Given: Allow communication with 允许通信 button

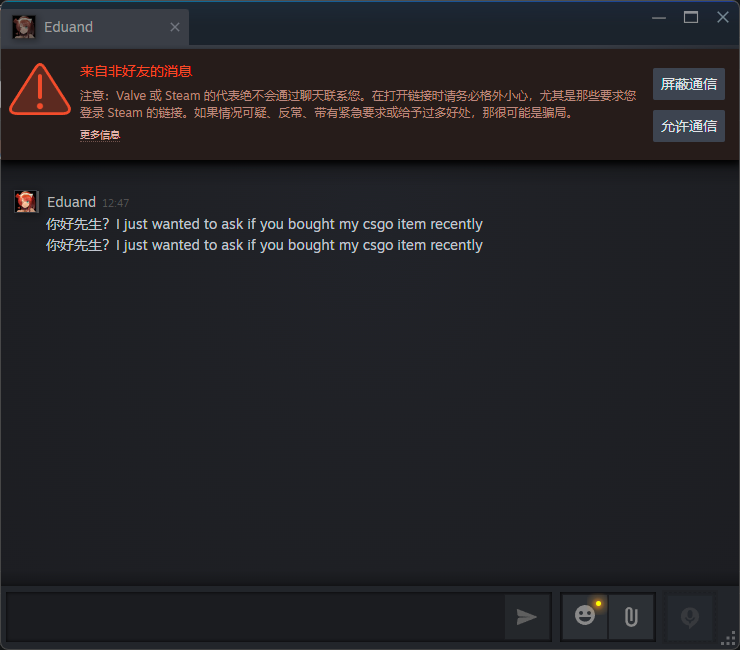Looking at the screenshot, I should coord(689,126).
